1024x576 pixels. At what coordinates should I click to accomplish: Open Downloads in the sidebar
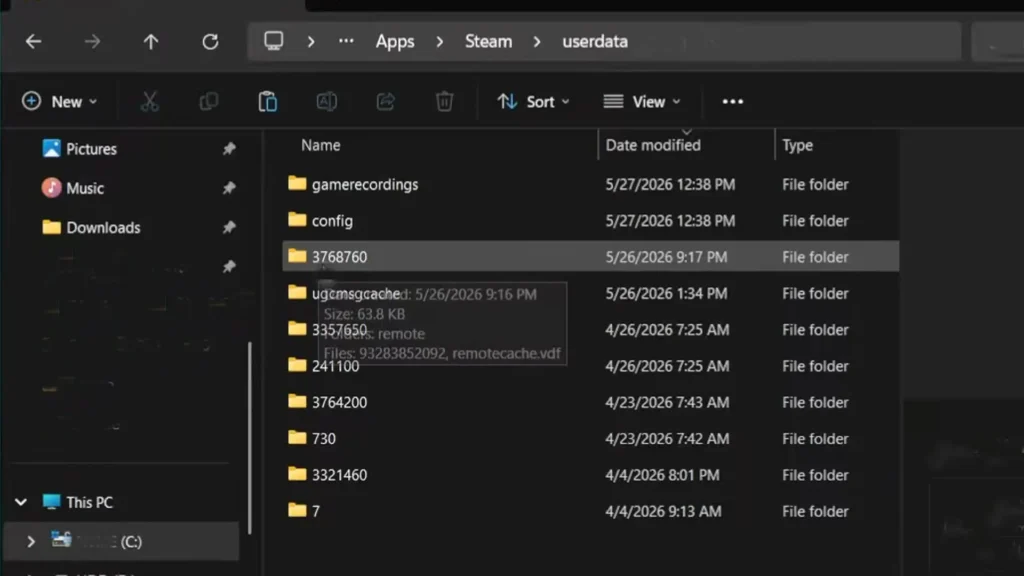point(103,227)
